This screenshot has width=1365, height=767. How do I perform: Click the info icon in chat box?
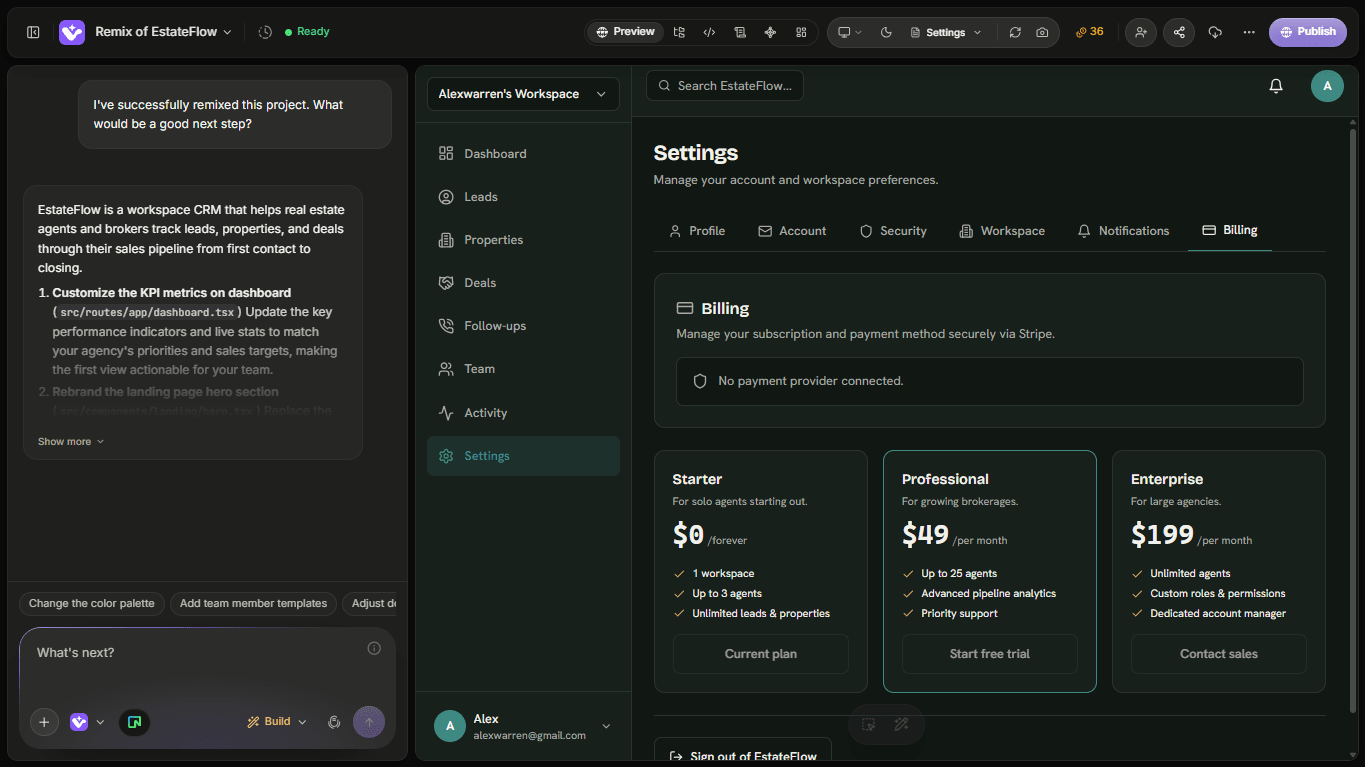374,648
